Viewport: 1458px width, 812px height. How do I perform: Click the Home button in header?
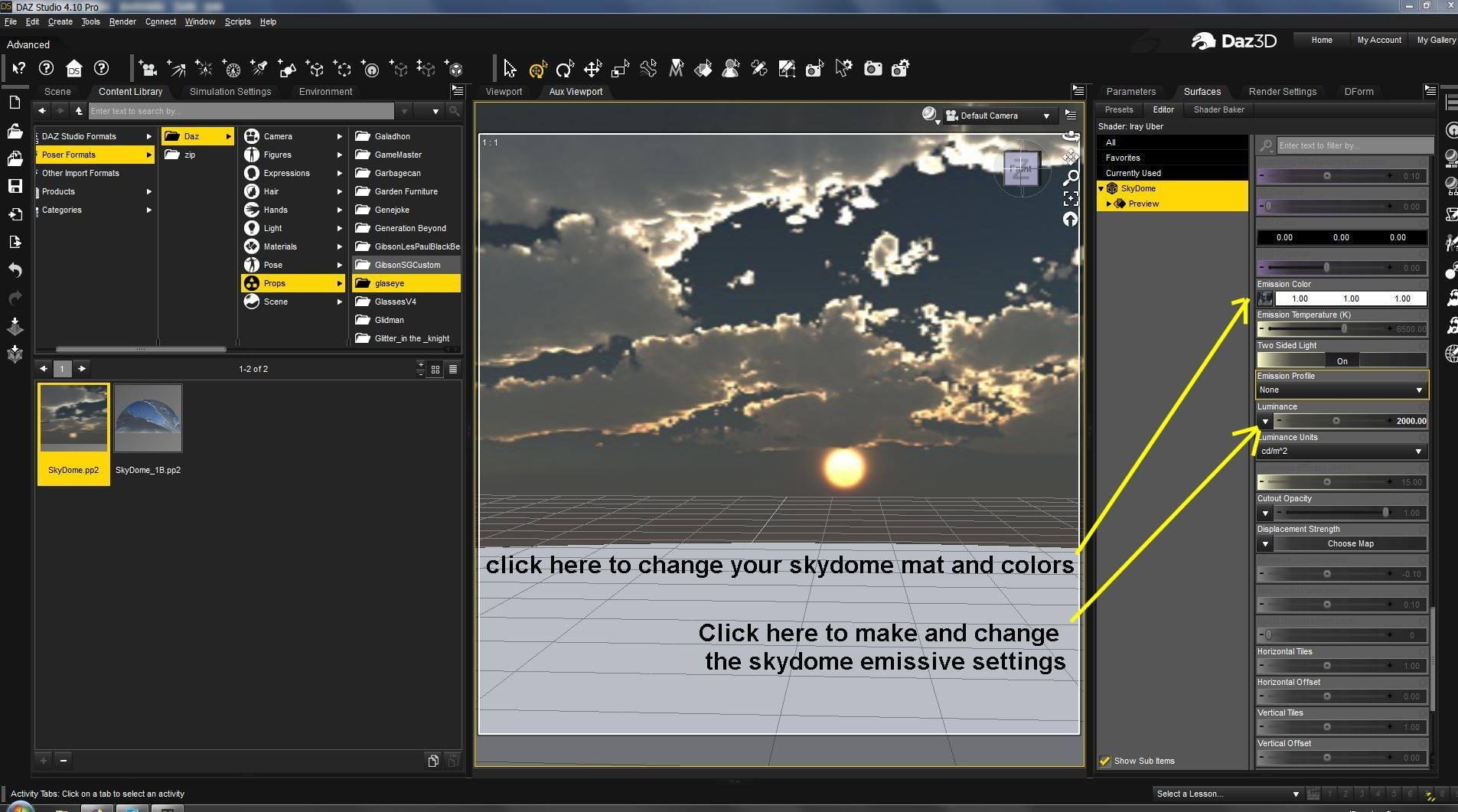point(1321,40)
